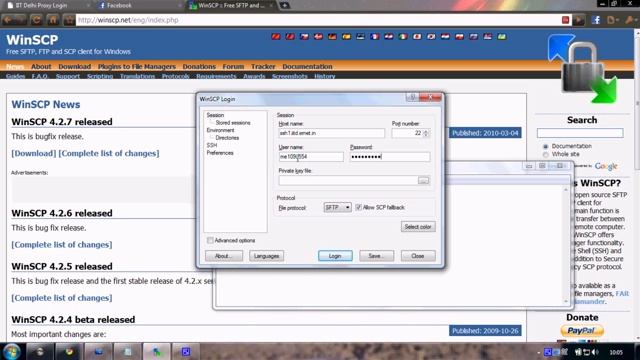
Task: Open the Scripting sub-navigation link
Action: click(x=100, y=76)
